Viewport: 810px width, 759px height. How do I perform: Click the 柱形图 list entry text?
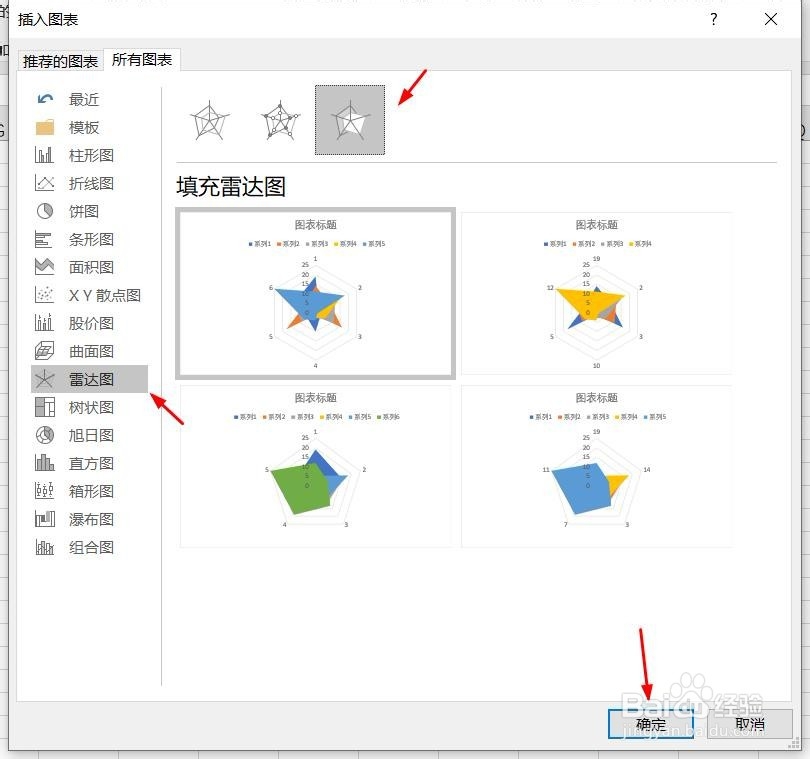coord(91,155)
